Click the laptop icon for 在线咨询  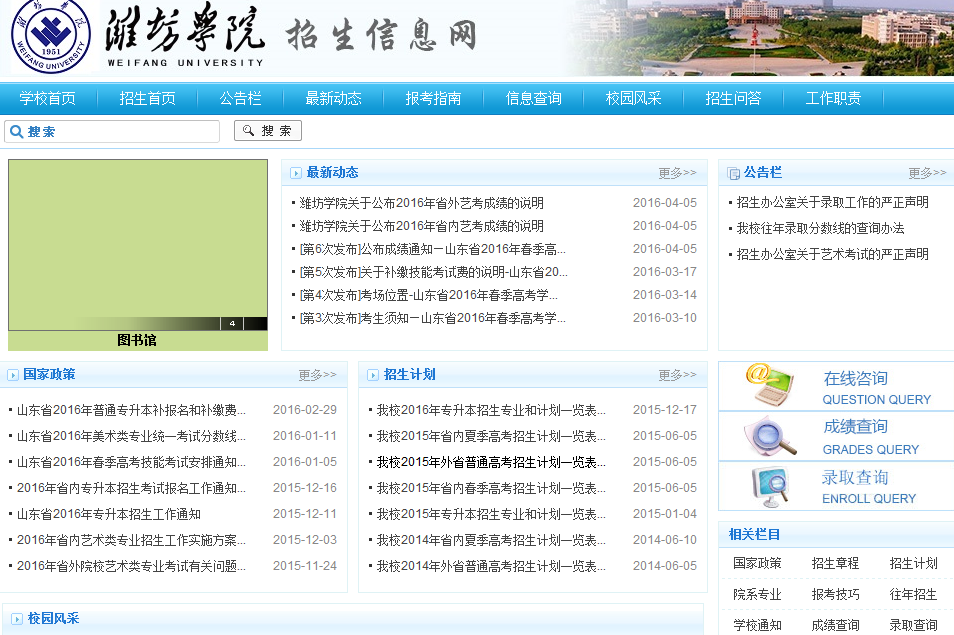(x=770, y=384)
